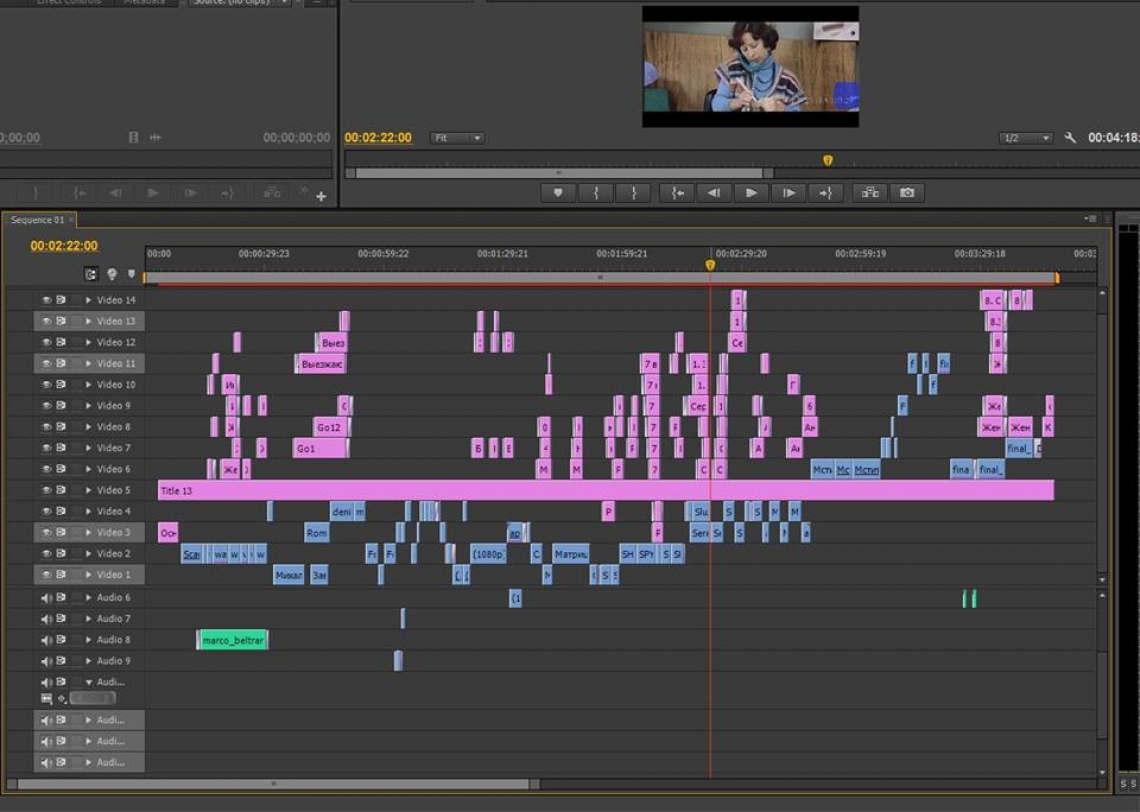
Task: Expand the Video 3 track
Action: click(x=89, y=532)
